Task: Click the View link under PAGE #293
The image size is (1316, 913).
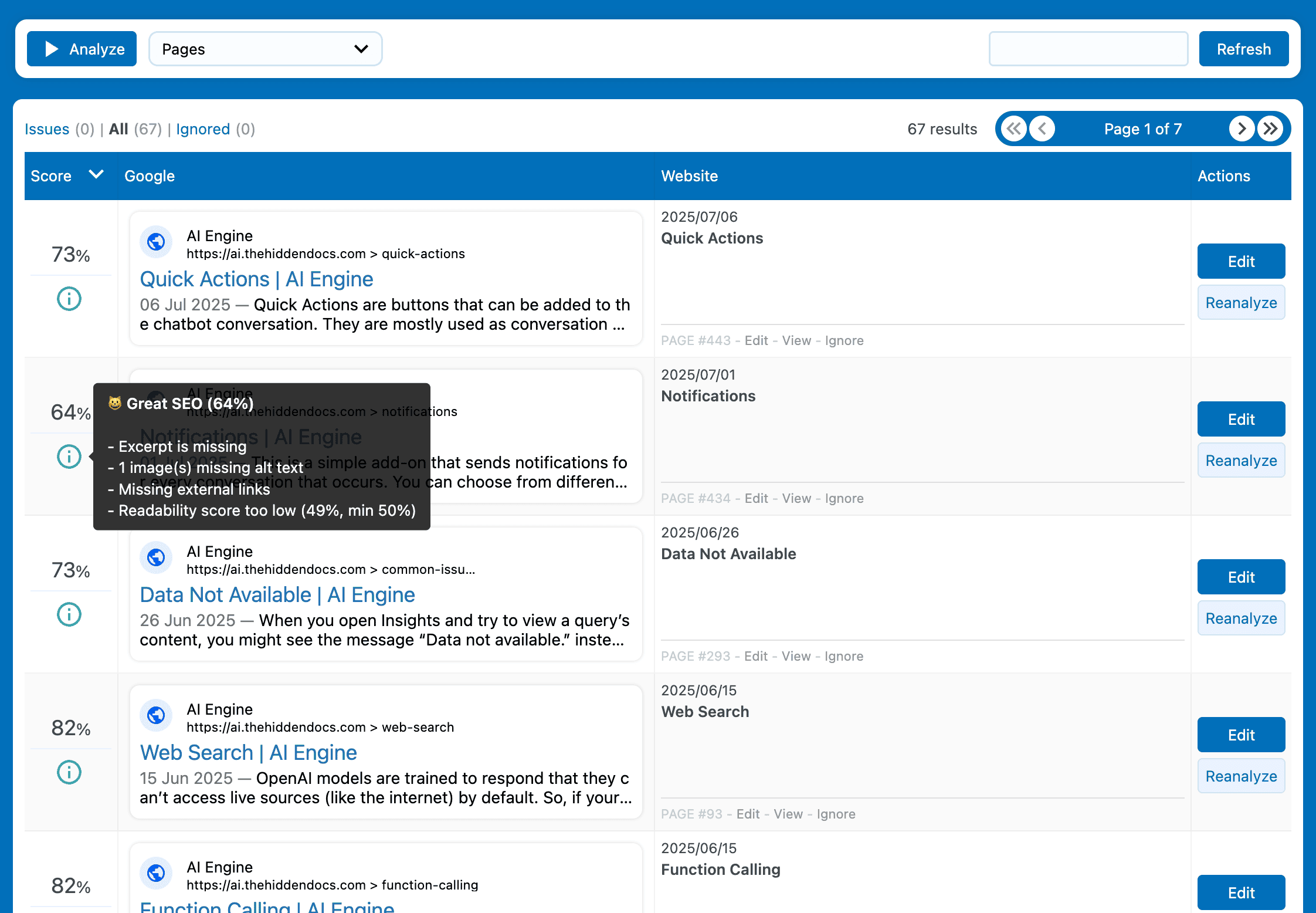Action: point(796,656)
